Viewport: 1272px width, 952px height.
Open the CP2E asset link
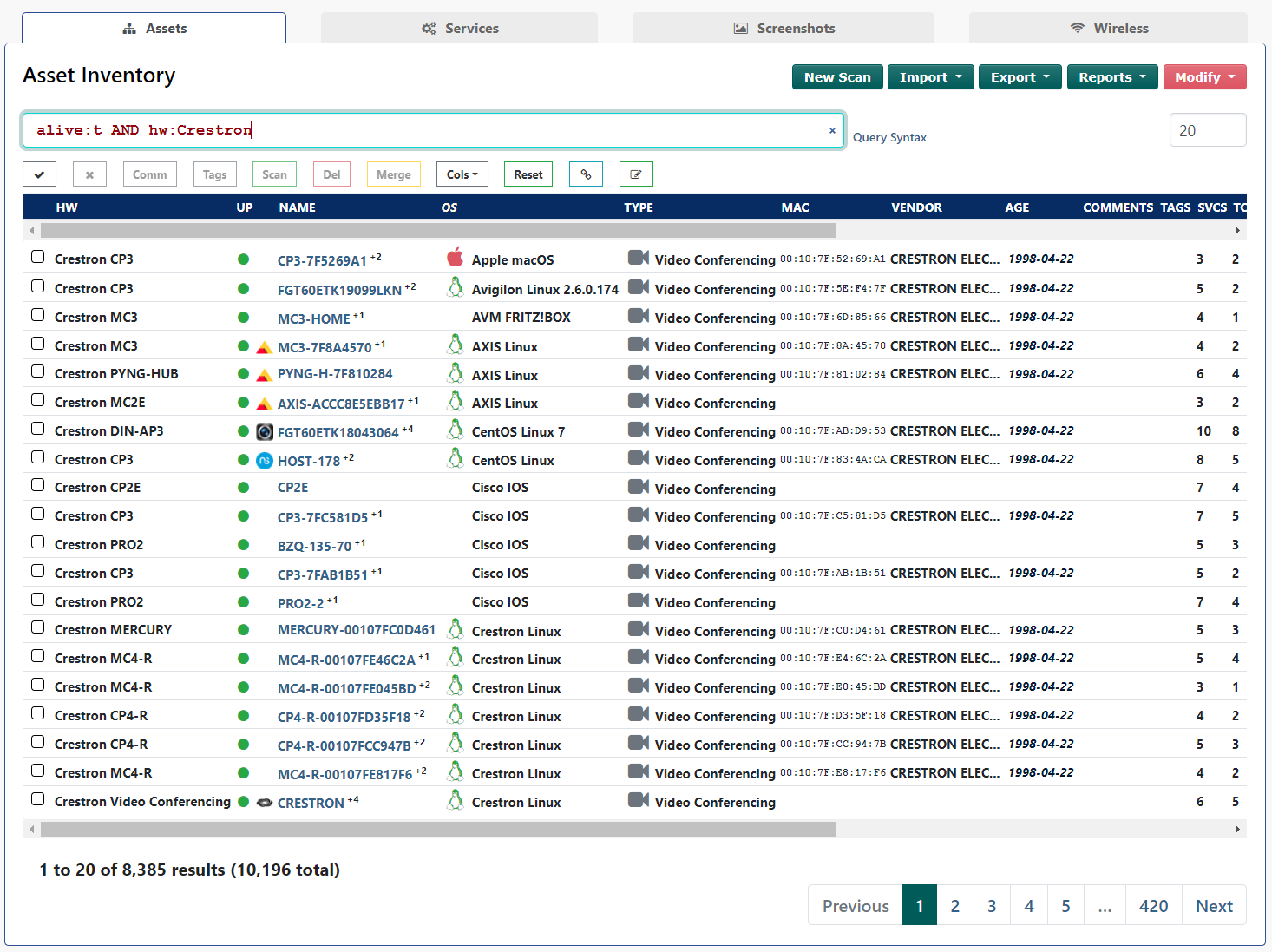(292, 488)
